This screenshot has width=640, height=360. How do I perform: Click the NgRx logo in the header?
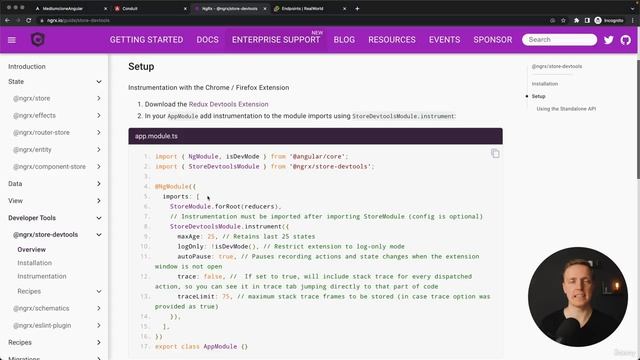(38, 40)
